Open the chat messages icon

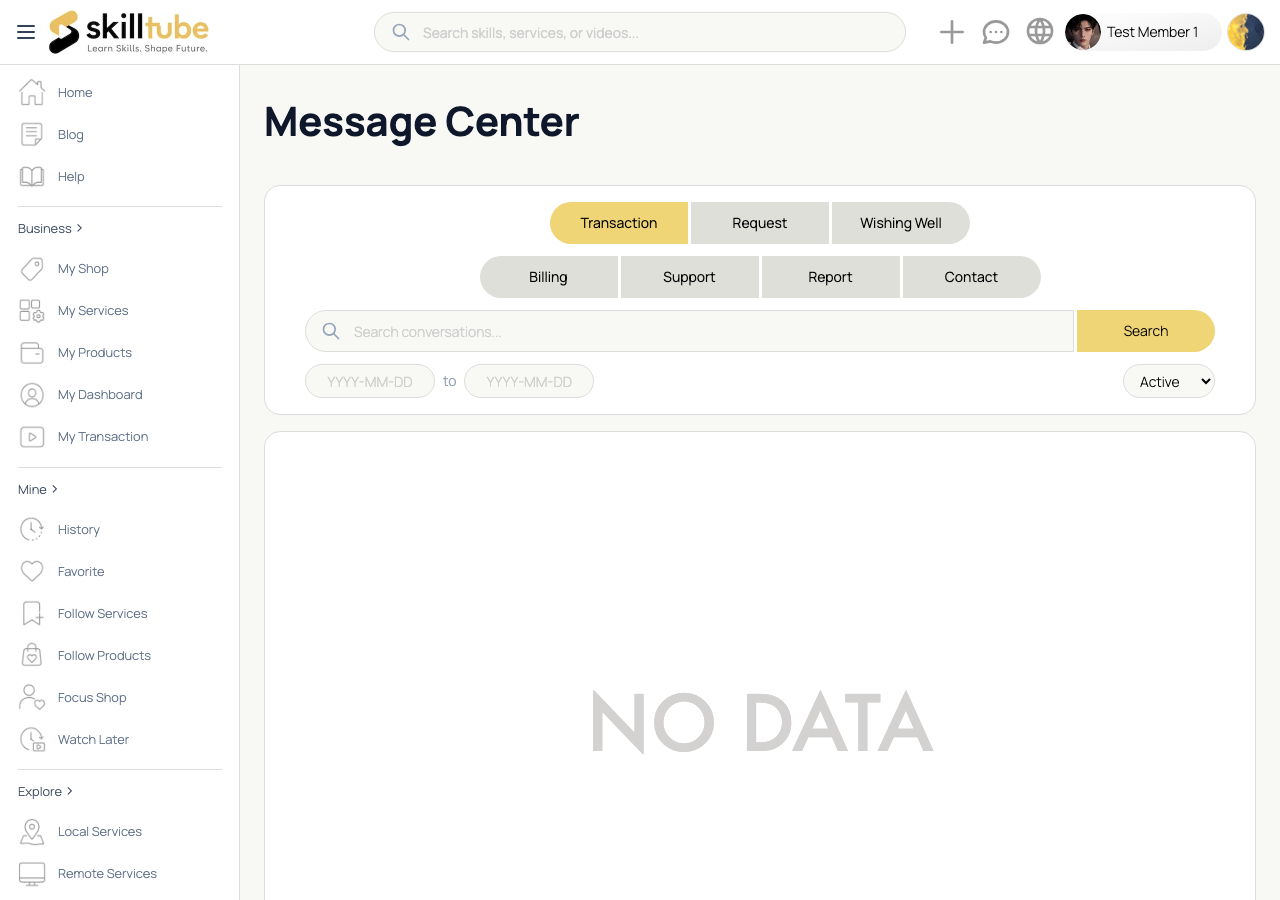pos(996,32)
